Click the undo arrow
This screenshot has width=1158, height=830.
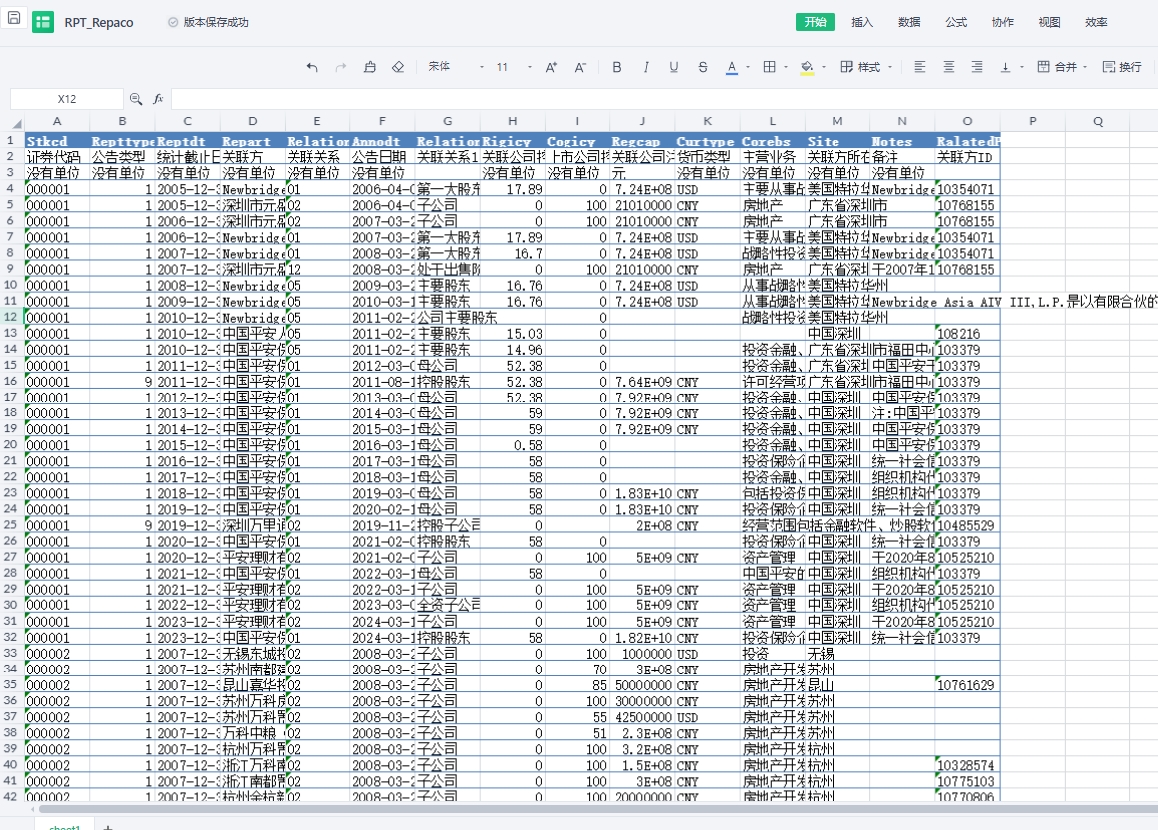pos(312,67)
